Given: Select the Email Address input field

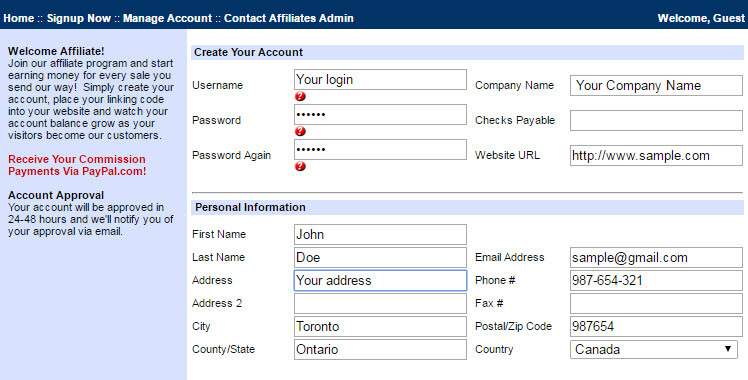Looking at the screenshot, I should click(x=656, y=257).
